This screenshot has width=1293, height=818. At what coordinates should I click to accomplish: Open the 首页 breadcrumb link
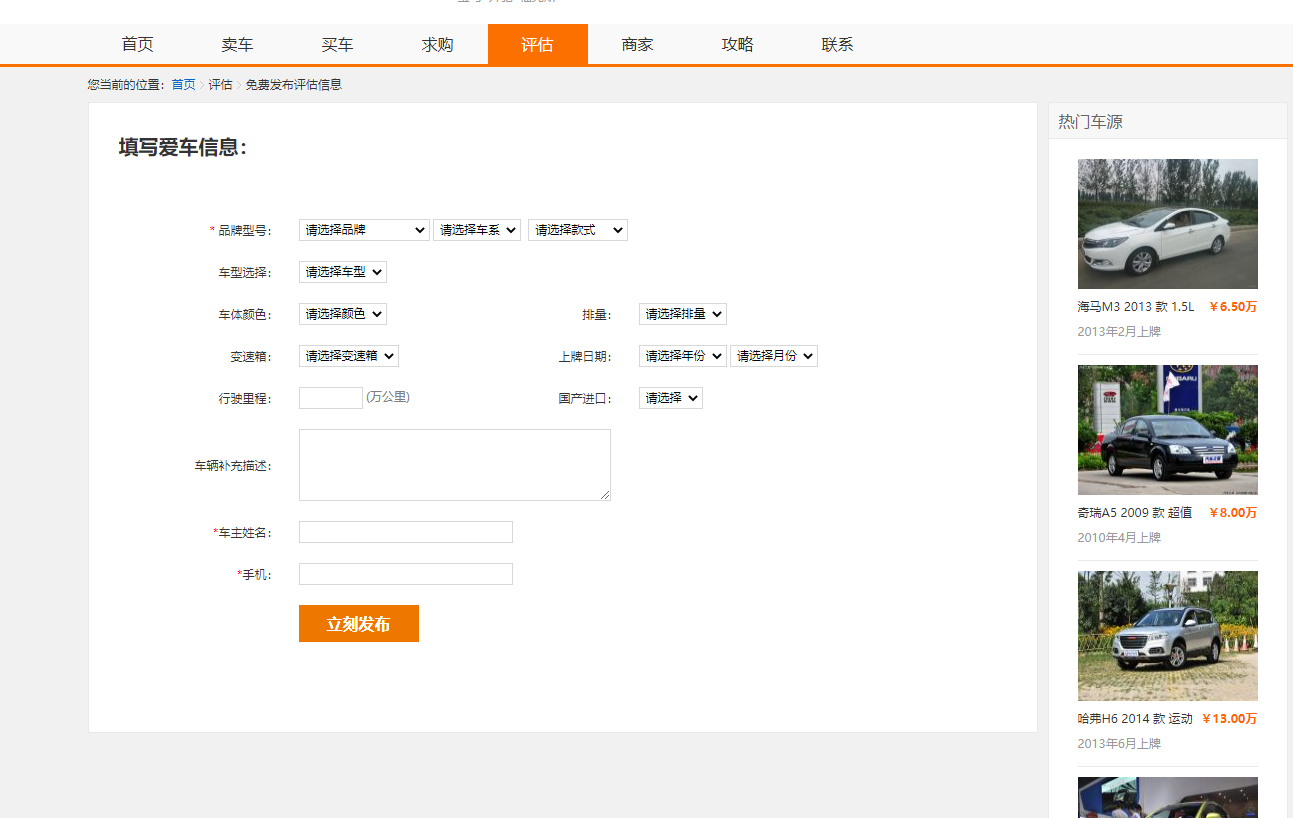coord(182,85)
